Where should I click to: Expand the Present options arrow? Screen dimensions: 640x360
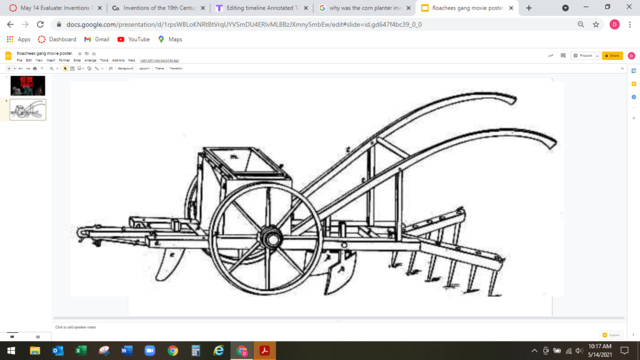click(x=597, y=56)
